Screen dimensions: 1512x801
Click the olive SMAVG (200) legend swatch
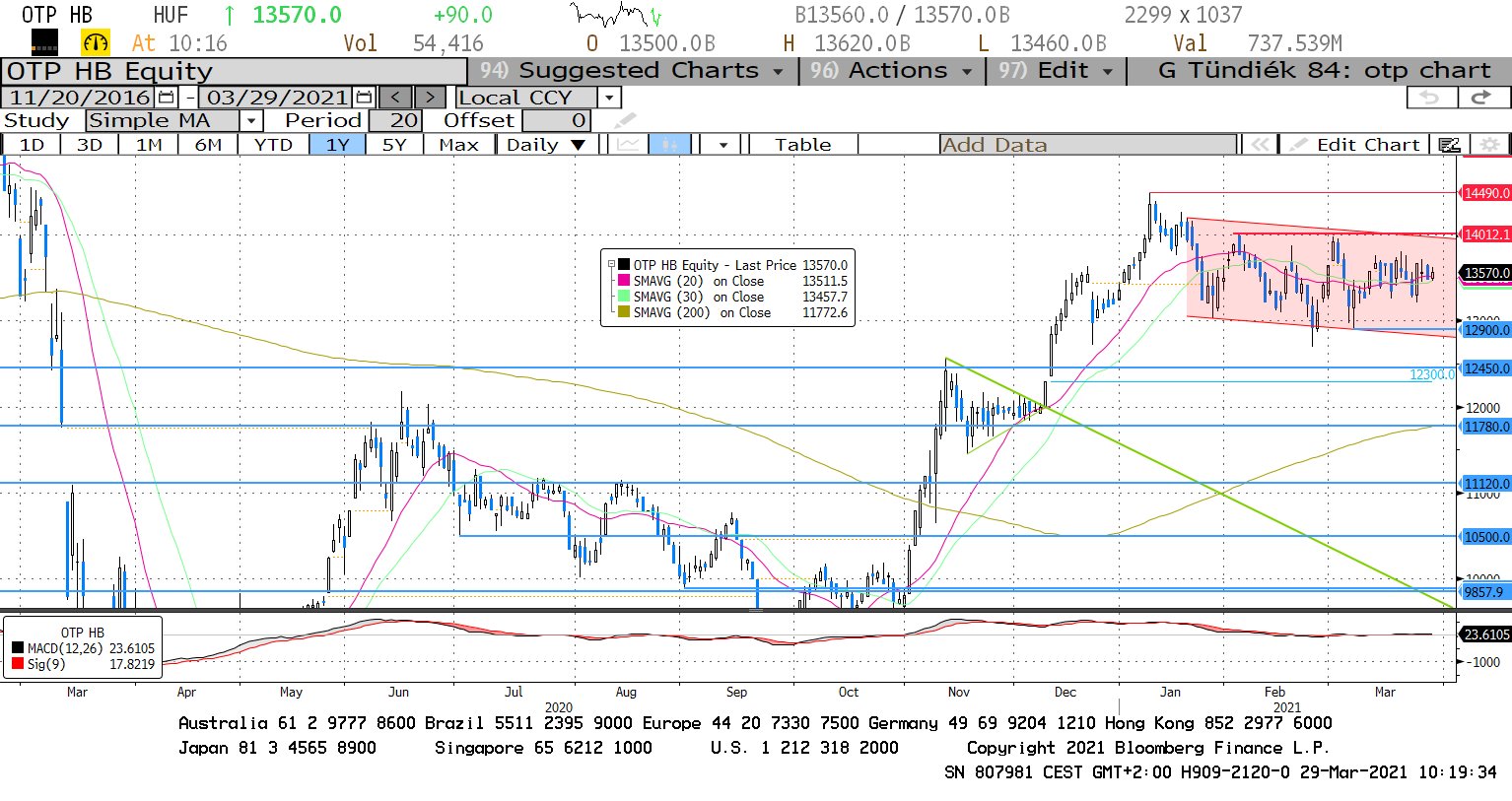tap(624, 312)
